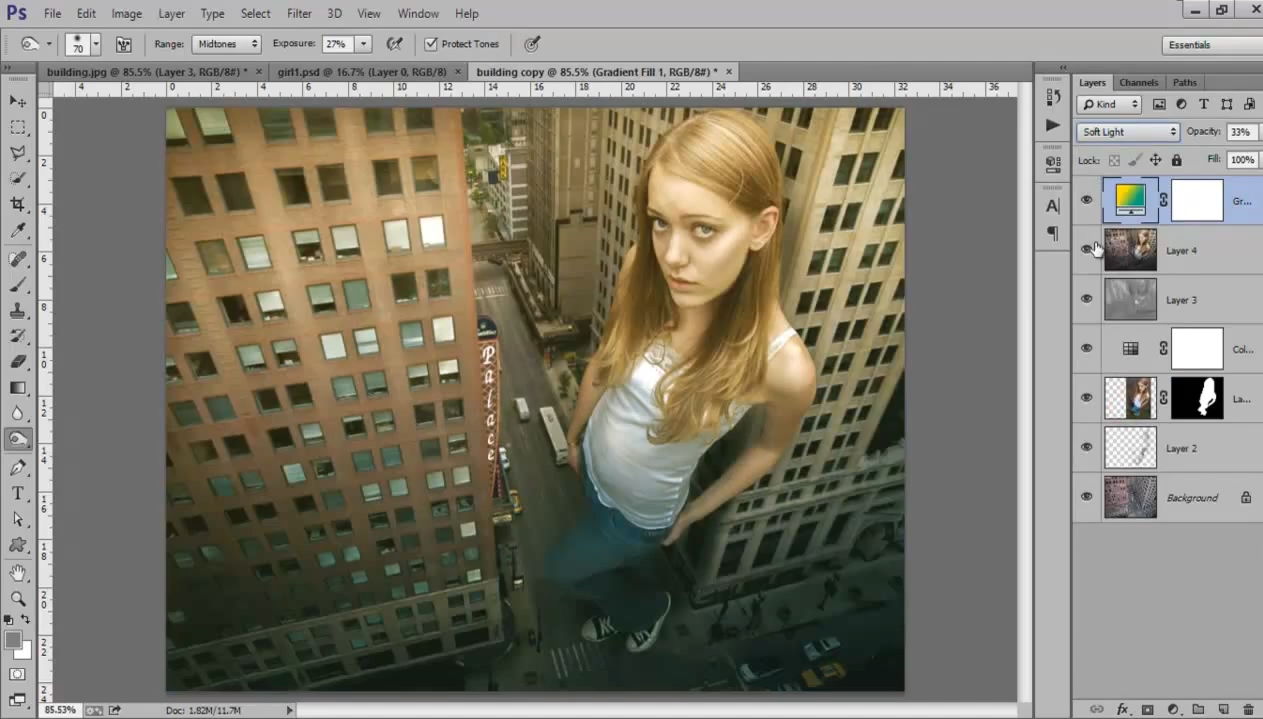
Task: Toggle visibility of Layer 3
Action: [1086, 299]
